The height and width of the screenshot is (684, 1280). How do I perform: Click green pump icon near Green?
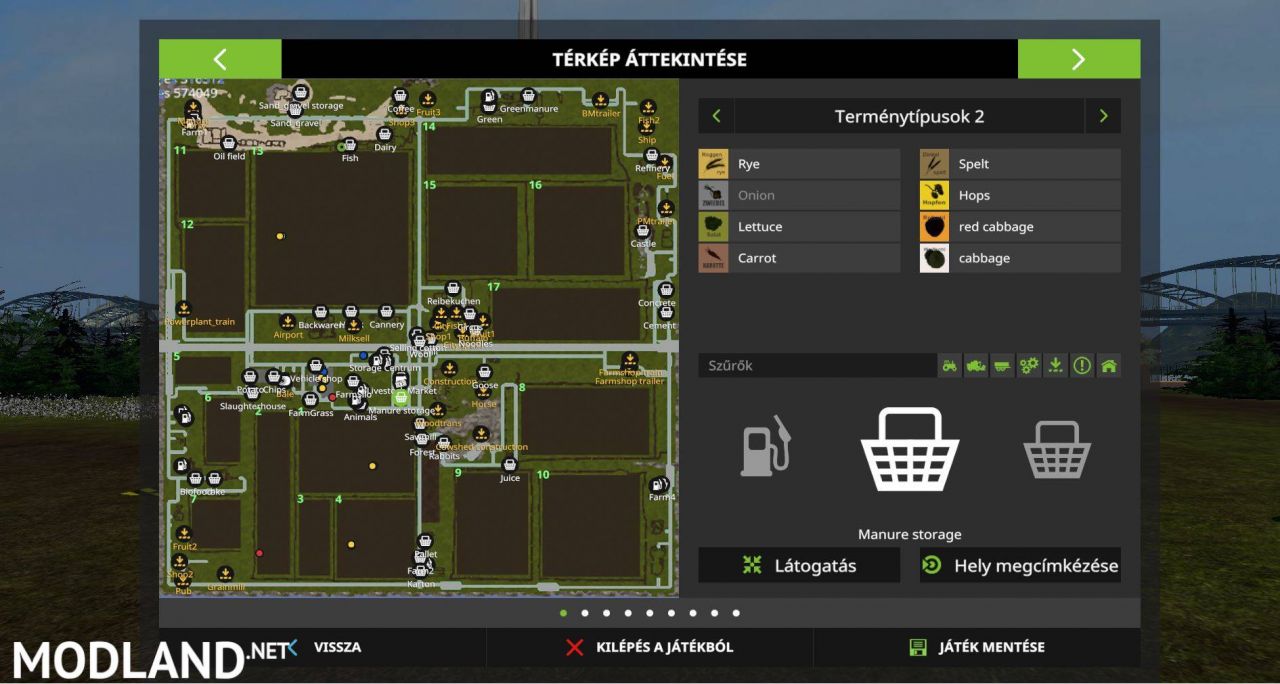pyautogui.click(x=489, y=99)
